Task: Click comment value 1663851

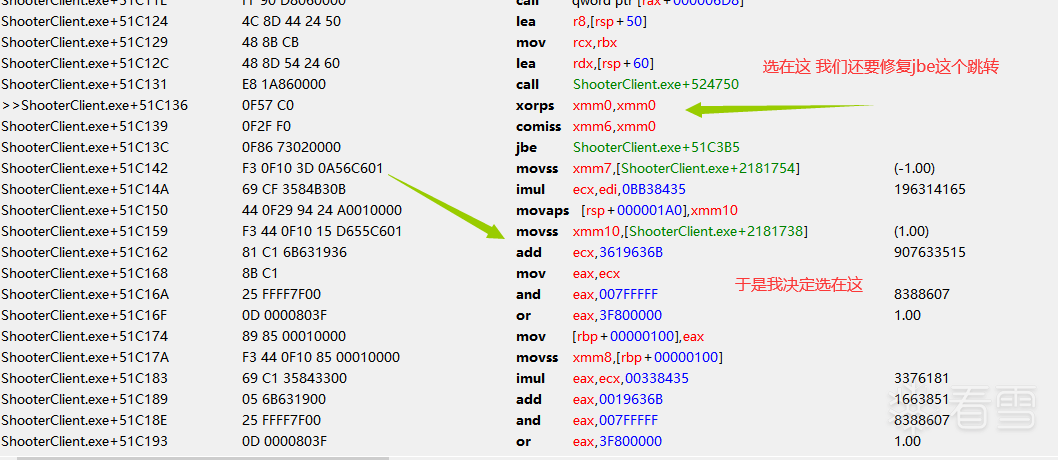Action: 922,399
